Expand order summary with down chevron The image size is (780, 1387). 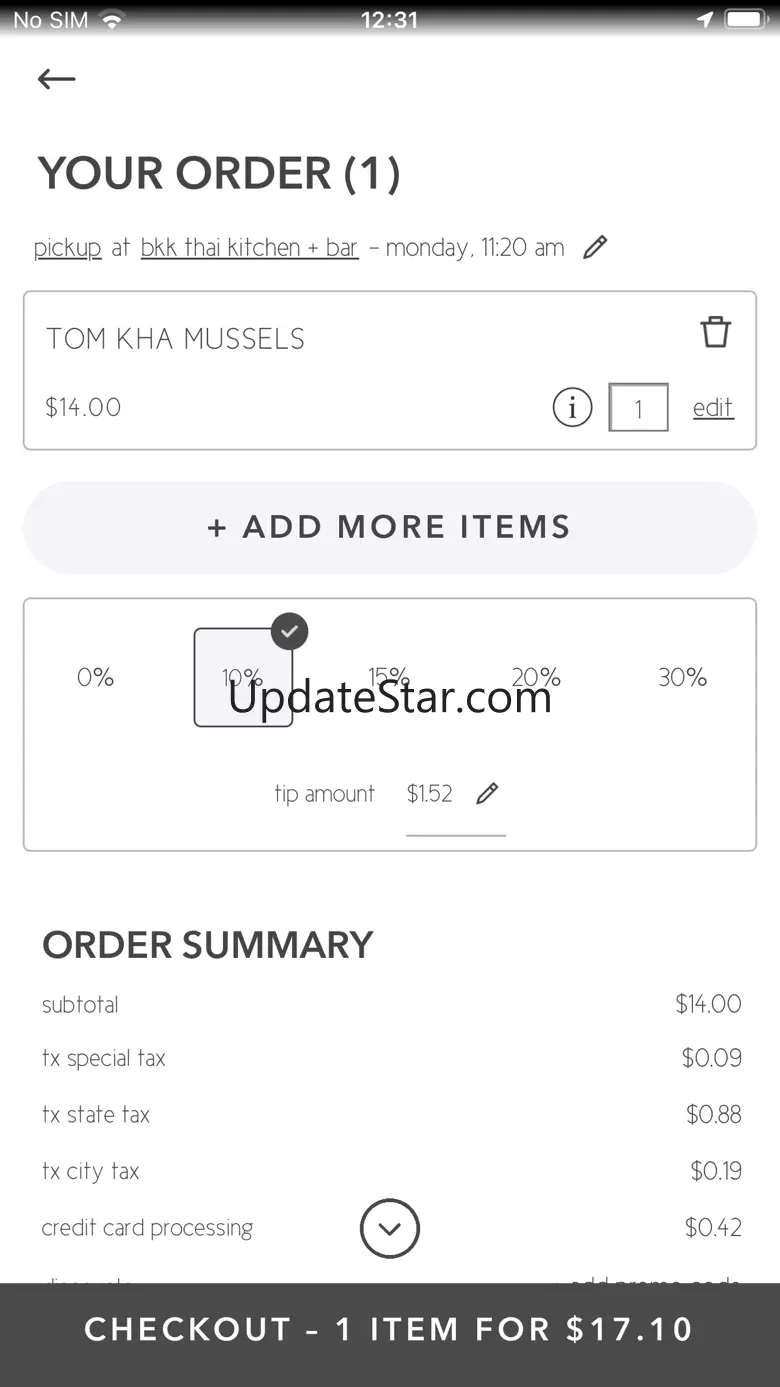(x=390, y=1229)
